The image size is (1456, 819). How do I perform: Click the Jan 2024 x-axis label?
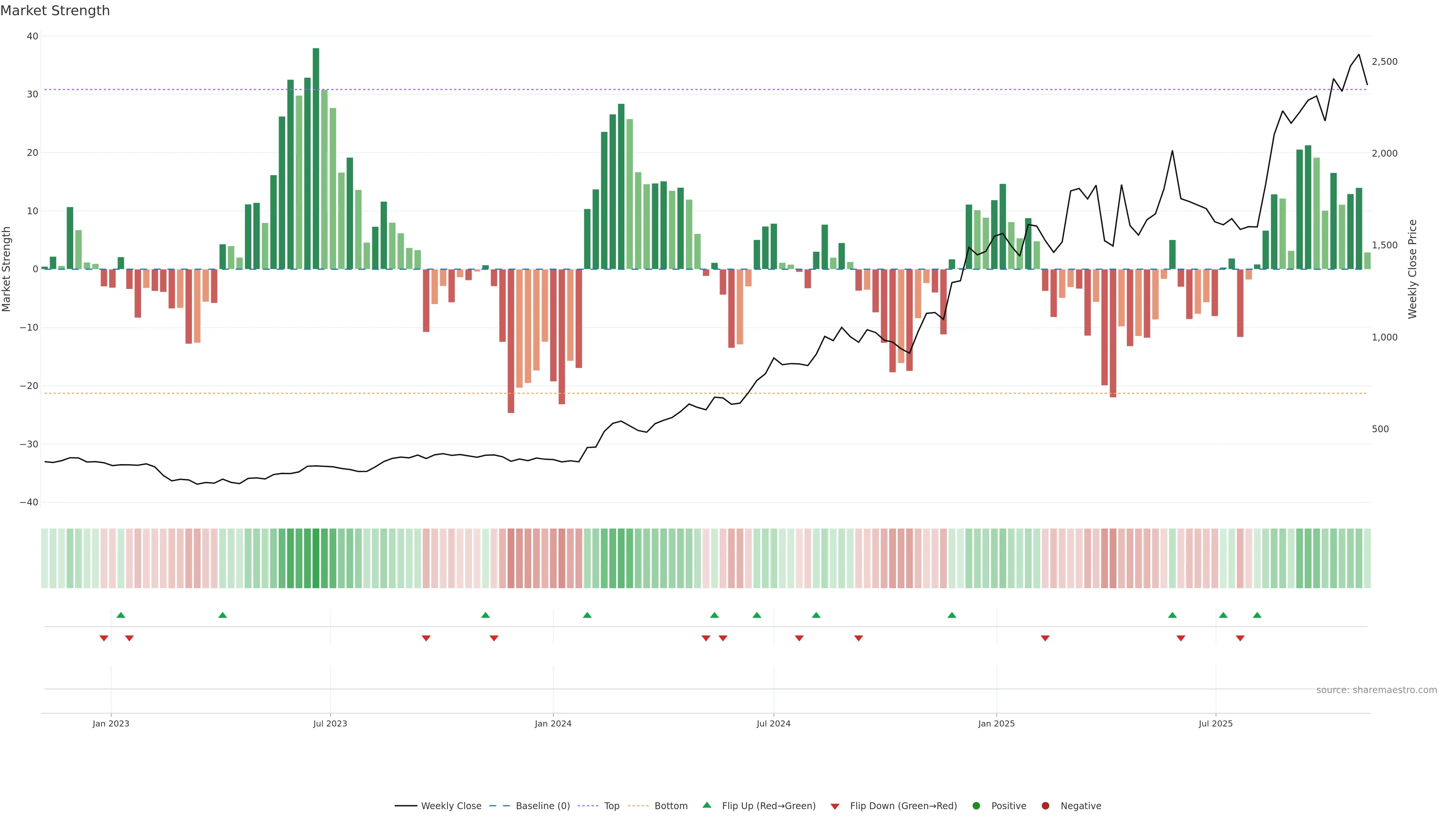(x=553, y=723)
